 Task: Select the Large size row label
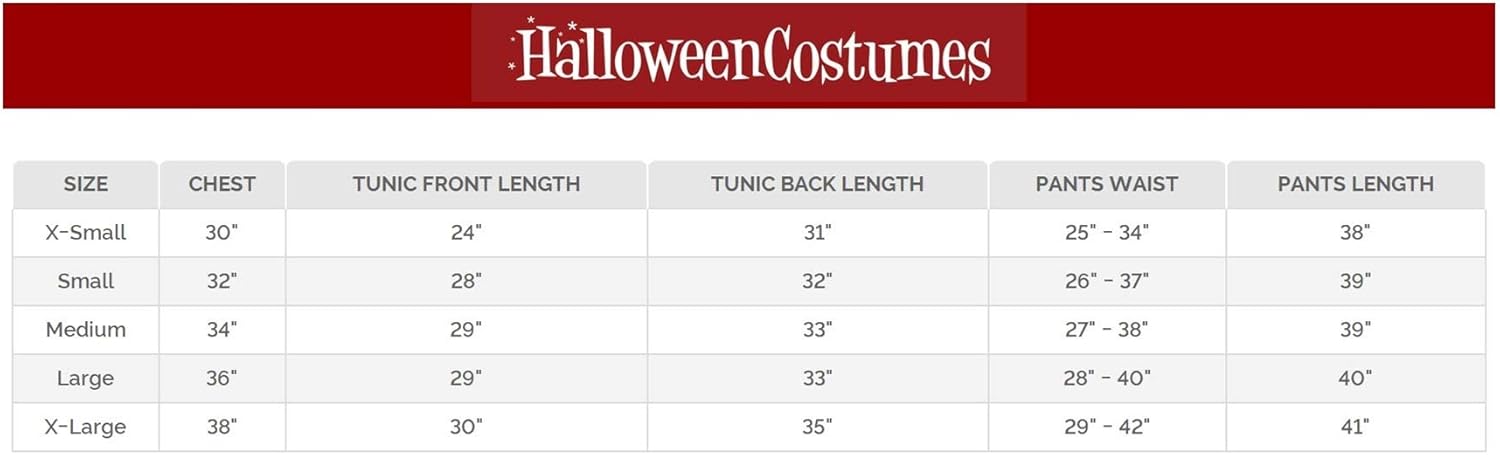point(86,379)
